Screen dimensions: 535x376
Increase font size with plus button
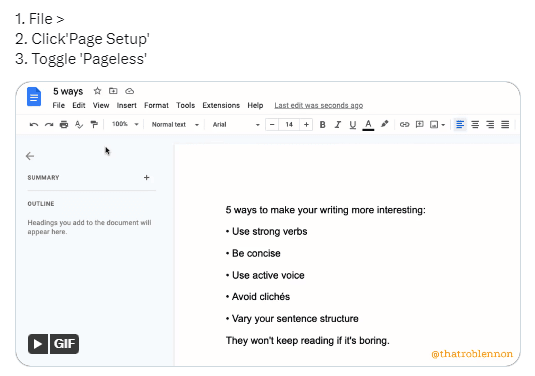306,125
